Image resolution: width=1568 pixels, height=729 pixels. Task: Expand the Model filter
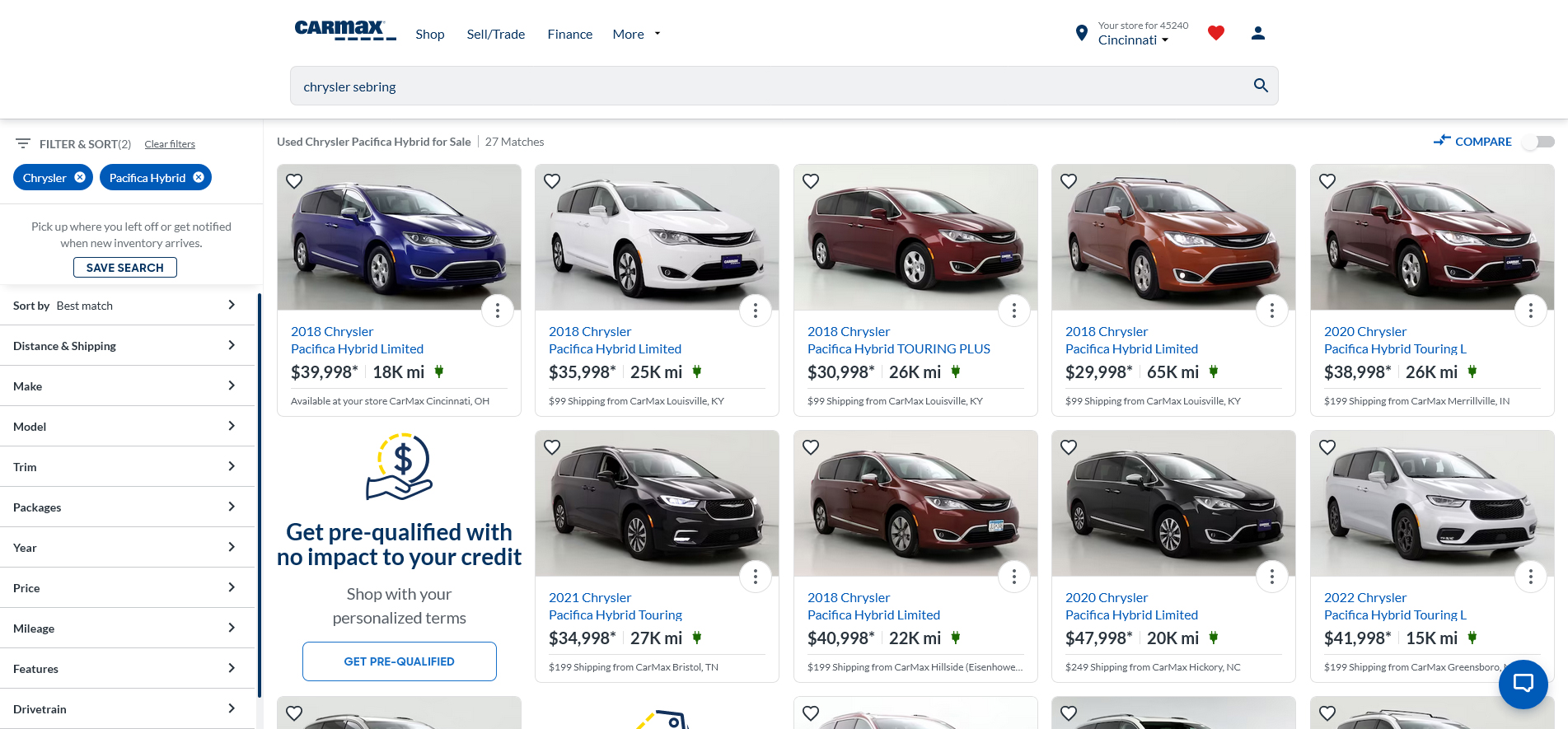125,427
